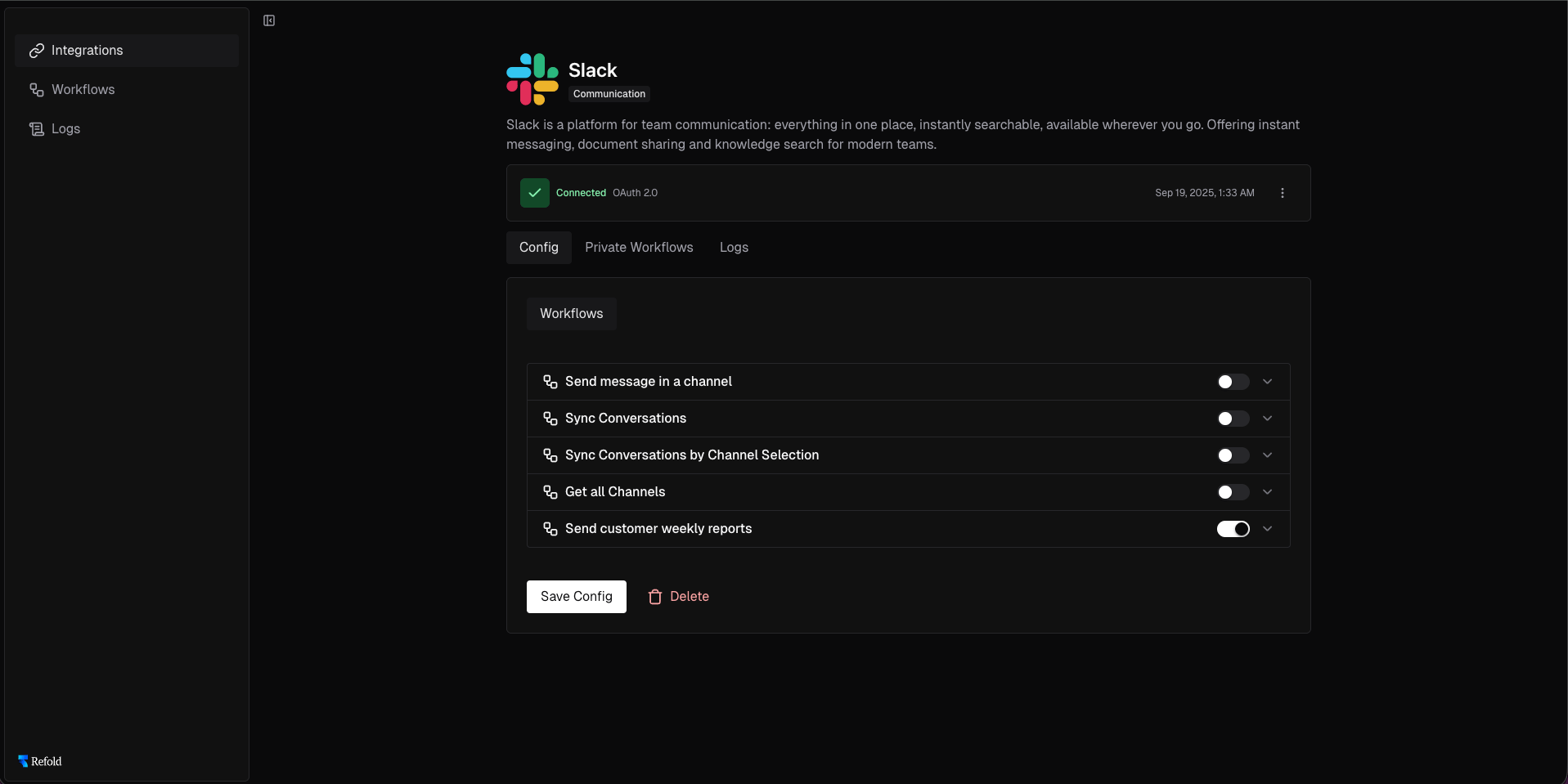Click workflow icon beside Send message in a channel
1568x784 pixels.
(x=550, y=382)
